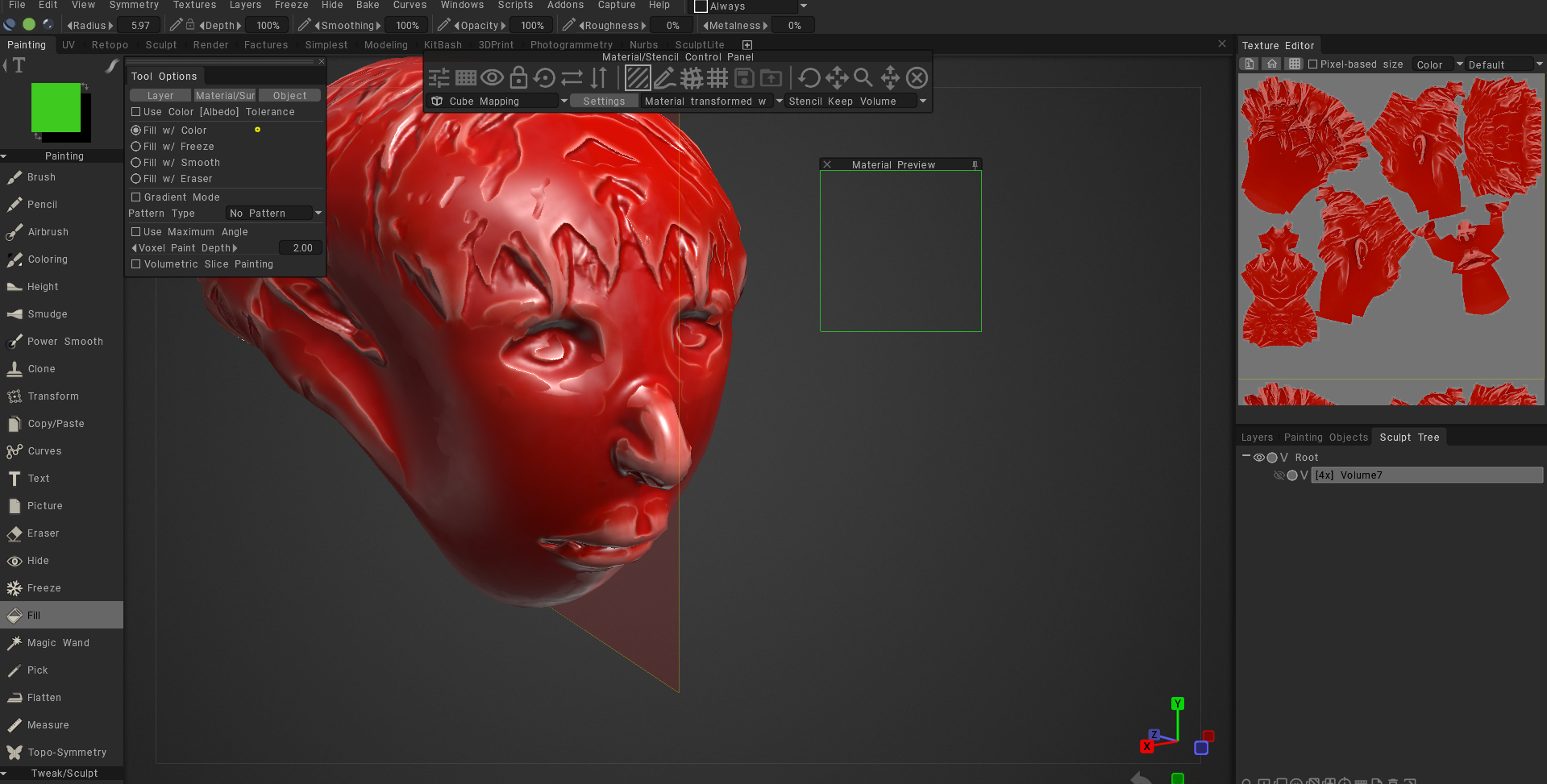Click the circled X icon in Material/Stencil panel

917,78
